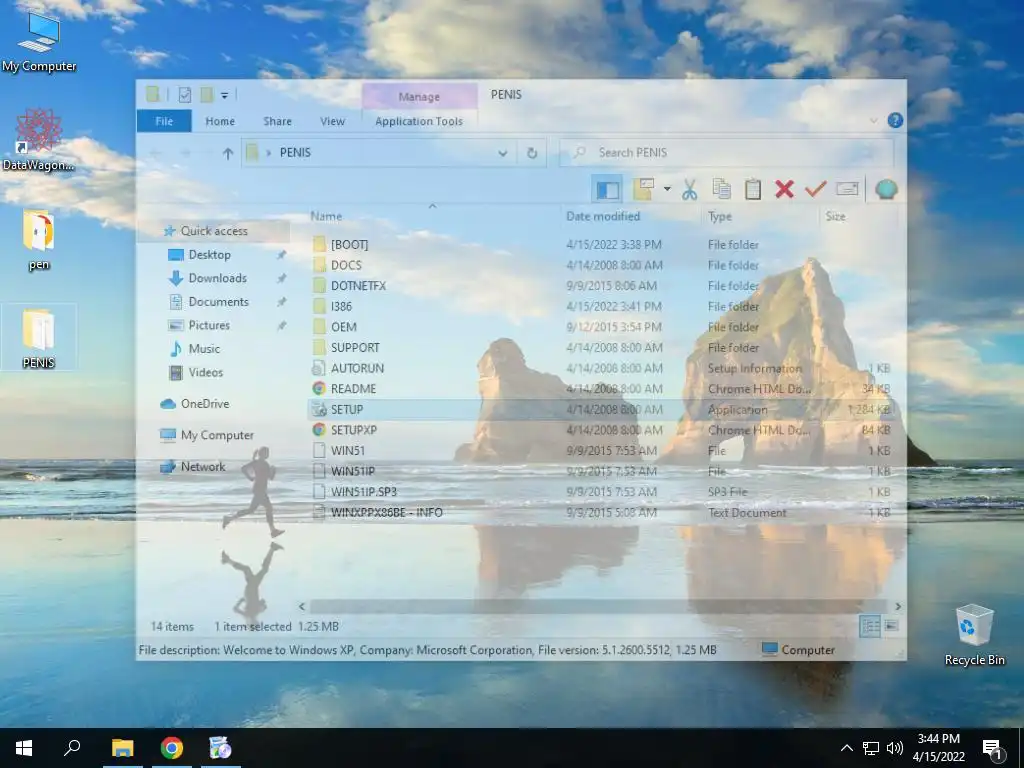Click the shell globe icon in the toolbar
This screenshot has height=768, width=1024.
[886, 189]
